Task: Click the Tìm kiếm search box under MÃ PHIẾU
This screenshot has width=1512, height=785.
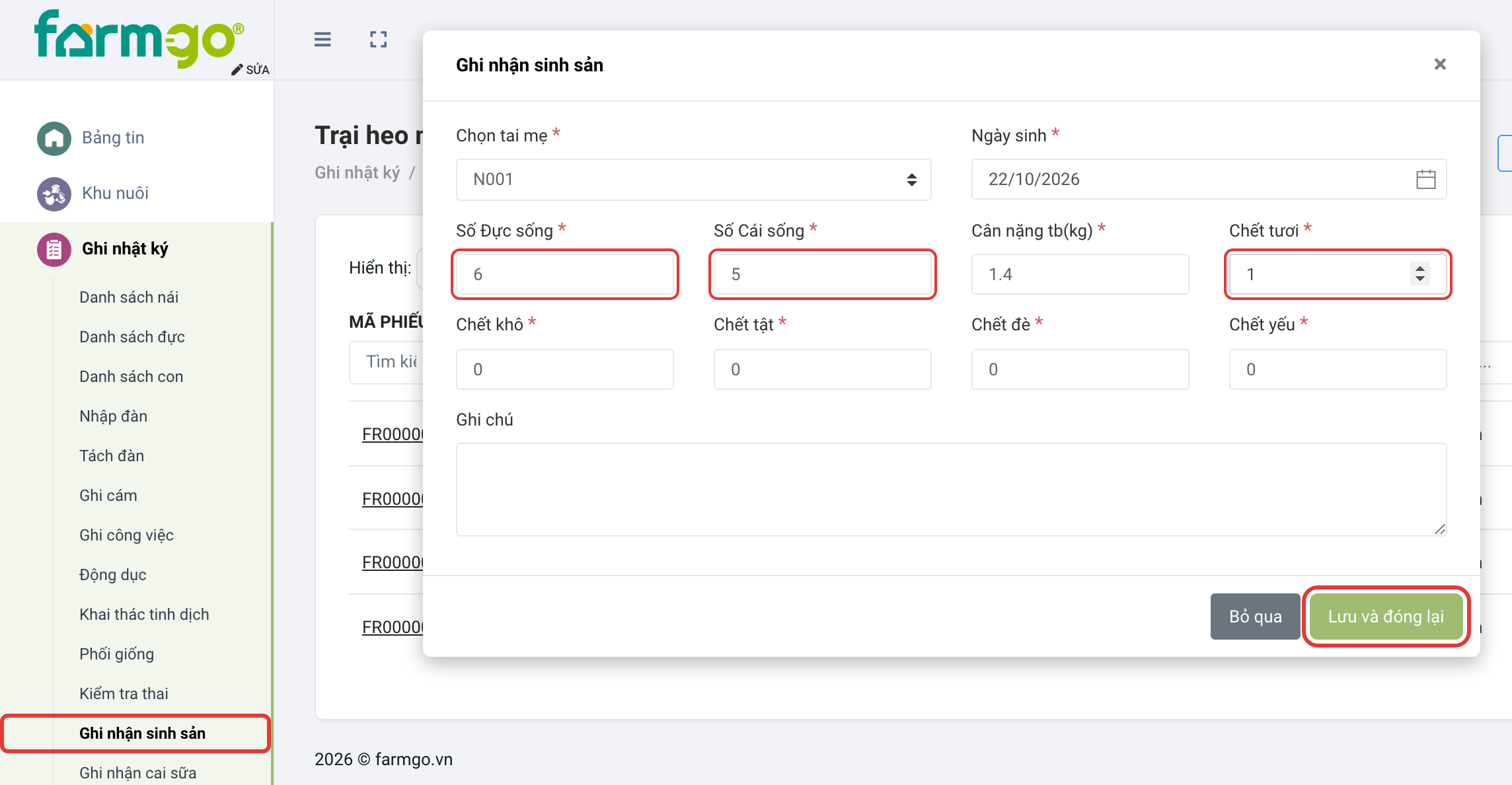Action: click(387, 362)
